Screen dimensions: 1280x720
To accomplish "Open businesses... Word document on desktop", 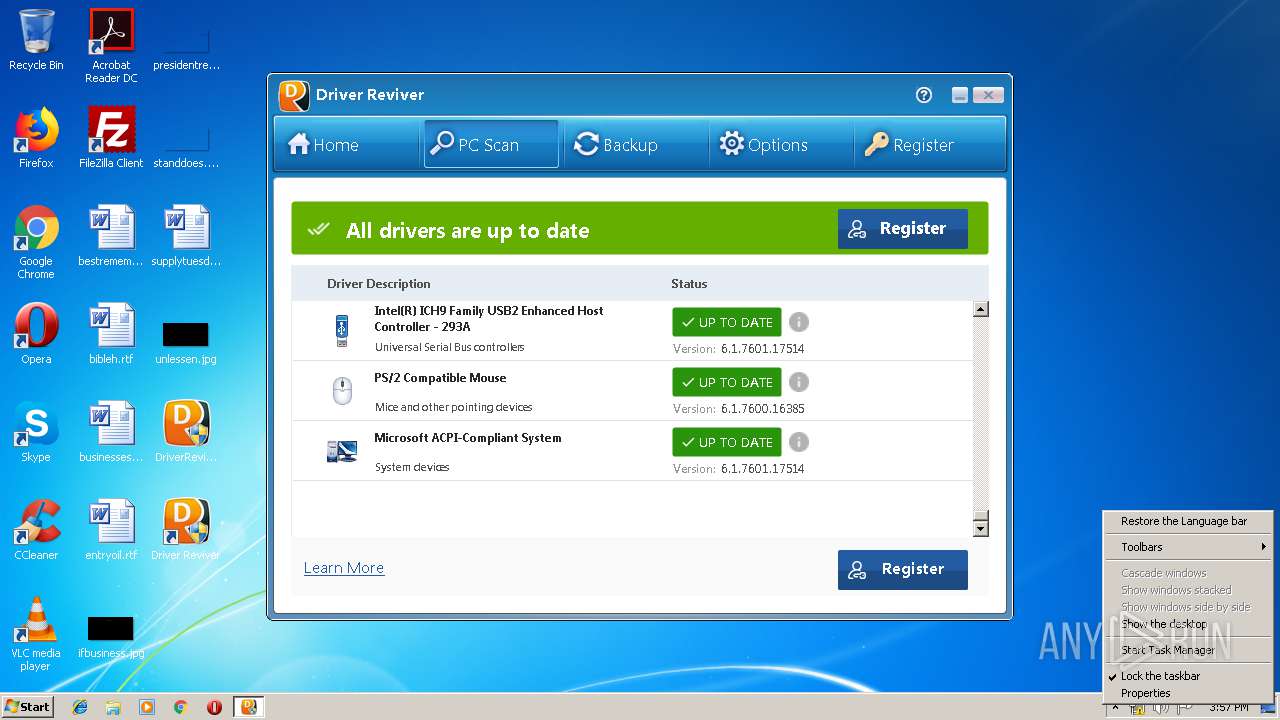I will pos(111,432).
